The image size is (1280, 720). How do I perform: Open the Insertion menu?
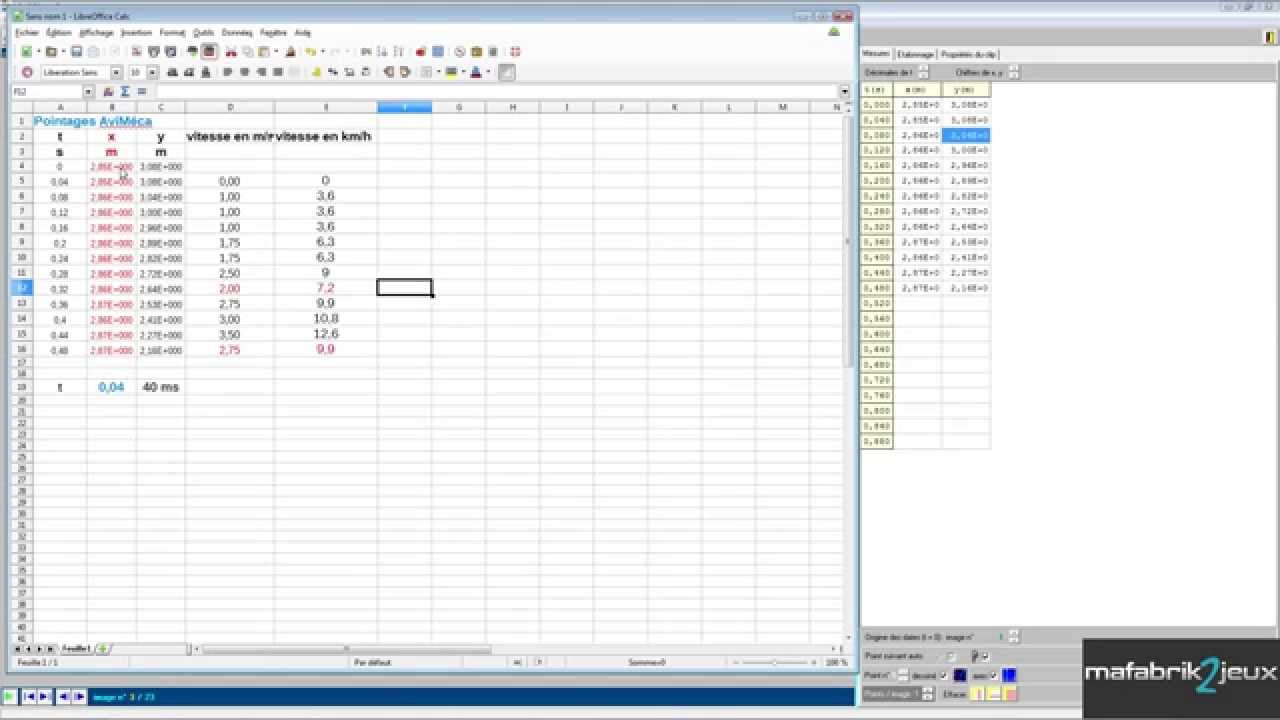137,33
